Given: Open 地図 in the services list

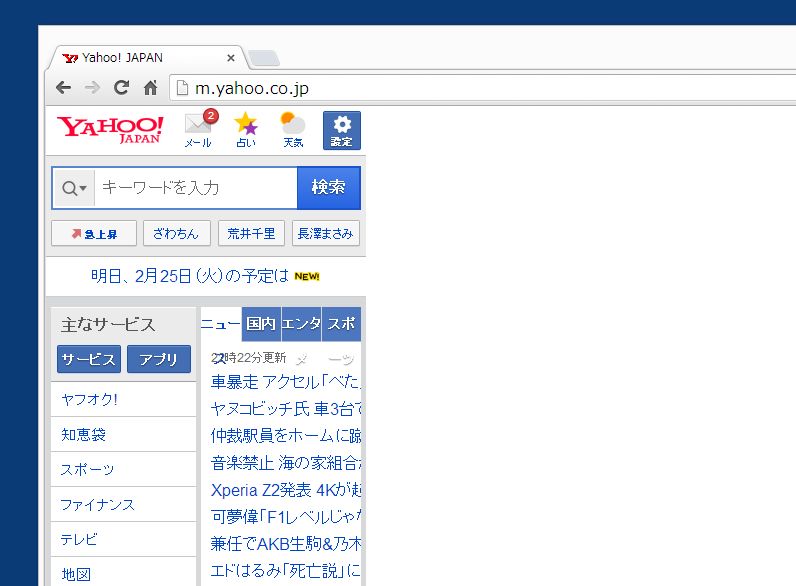Looking at the screenshot, I should tap(123, 573).
